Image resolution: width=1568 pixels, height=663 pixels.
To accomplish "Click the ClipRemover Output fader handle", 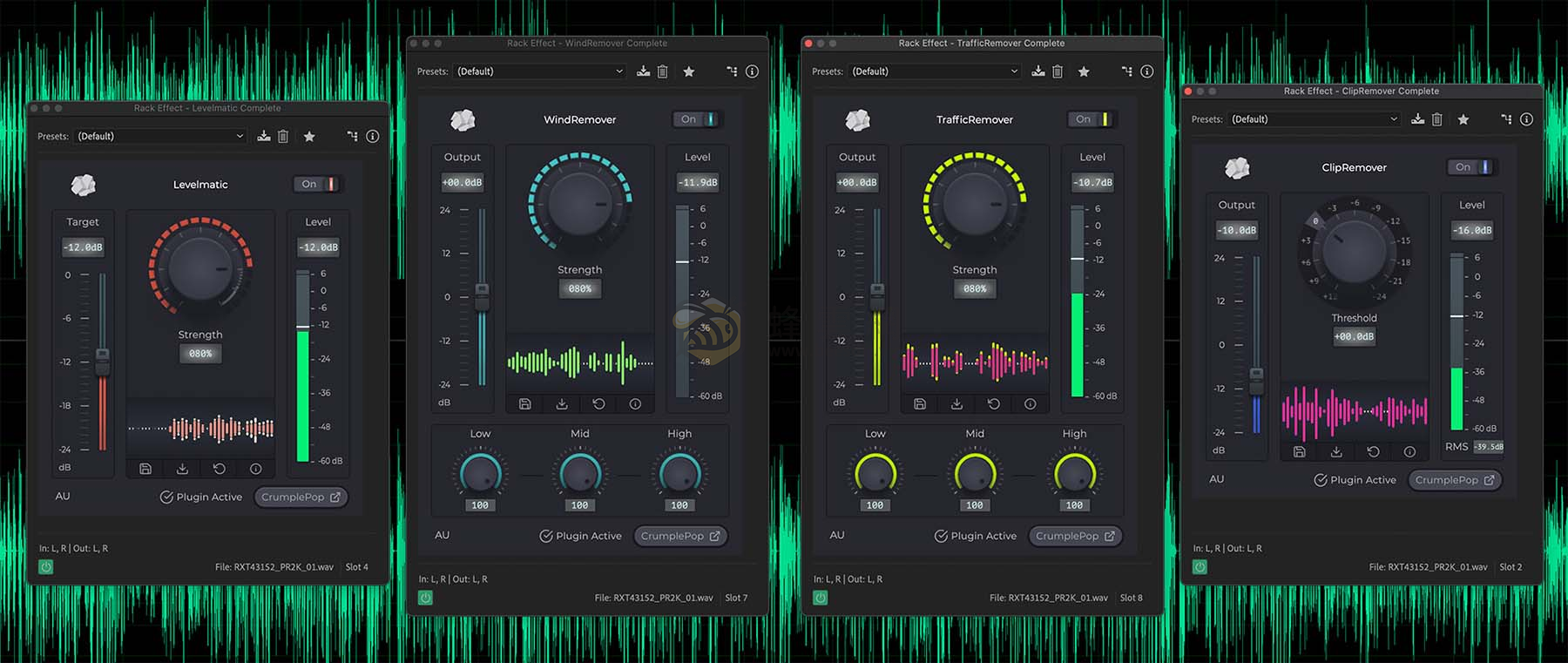I will click(x=1256, y=381).
